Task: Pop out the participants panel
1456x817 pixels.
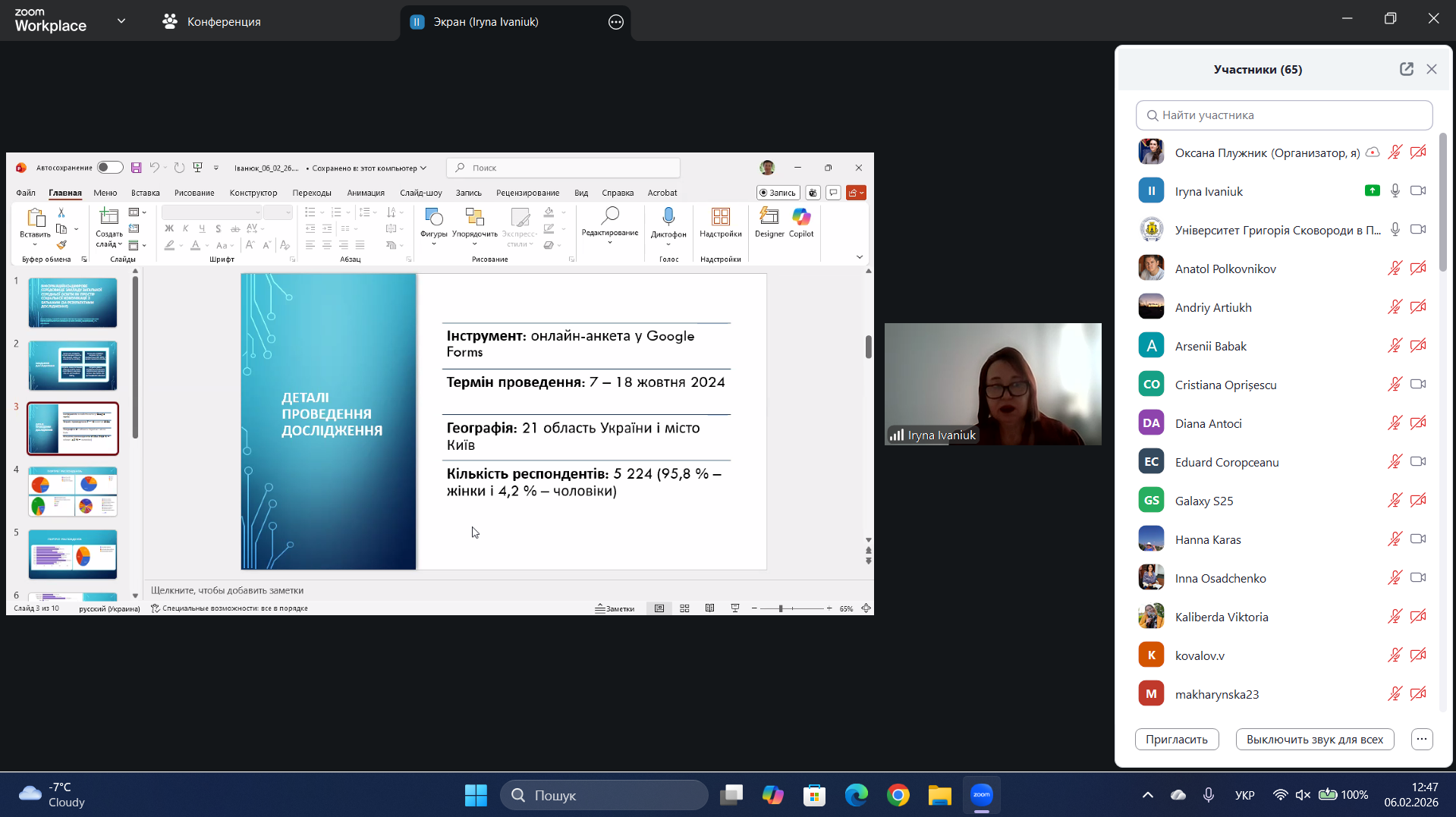Action: pyautogui.click(x=1406, y=69)
